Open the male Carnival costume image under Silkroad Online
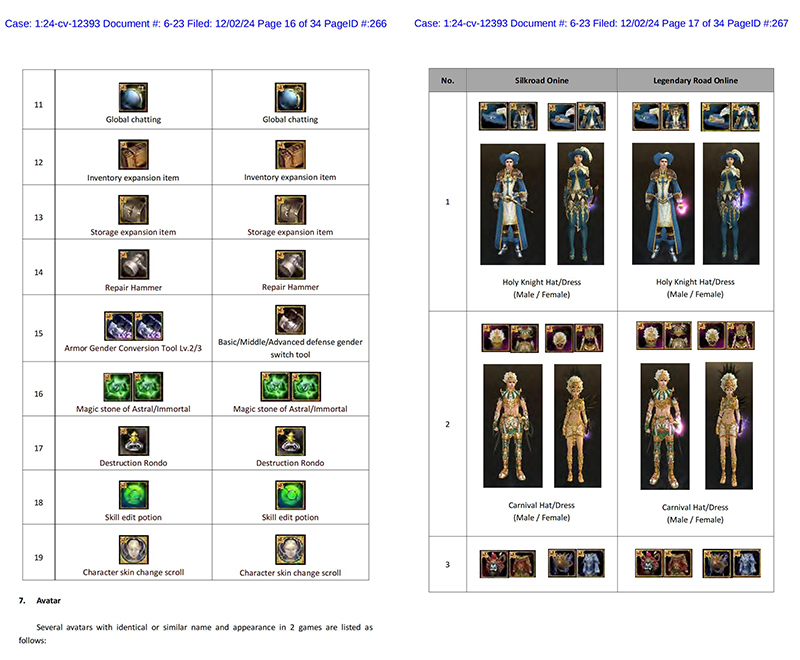This screenshot has height=660, width=800. click(513, 426)
